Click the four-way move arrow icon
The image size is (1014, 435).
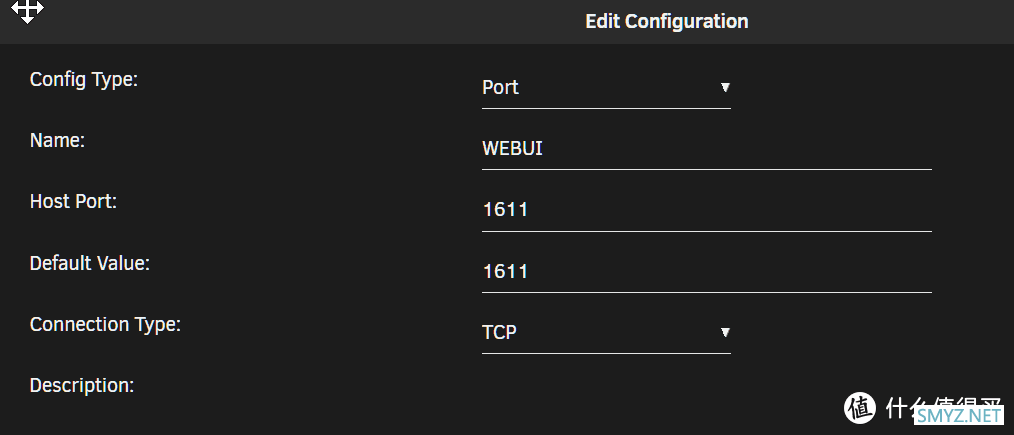(x=27, y=10)
